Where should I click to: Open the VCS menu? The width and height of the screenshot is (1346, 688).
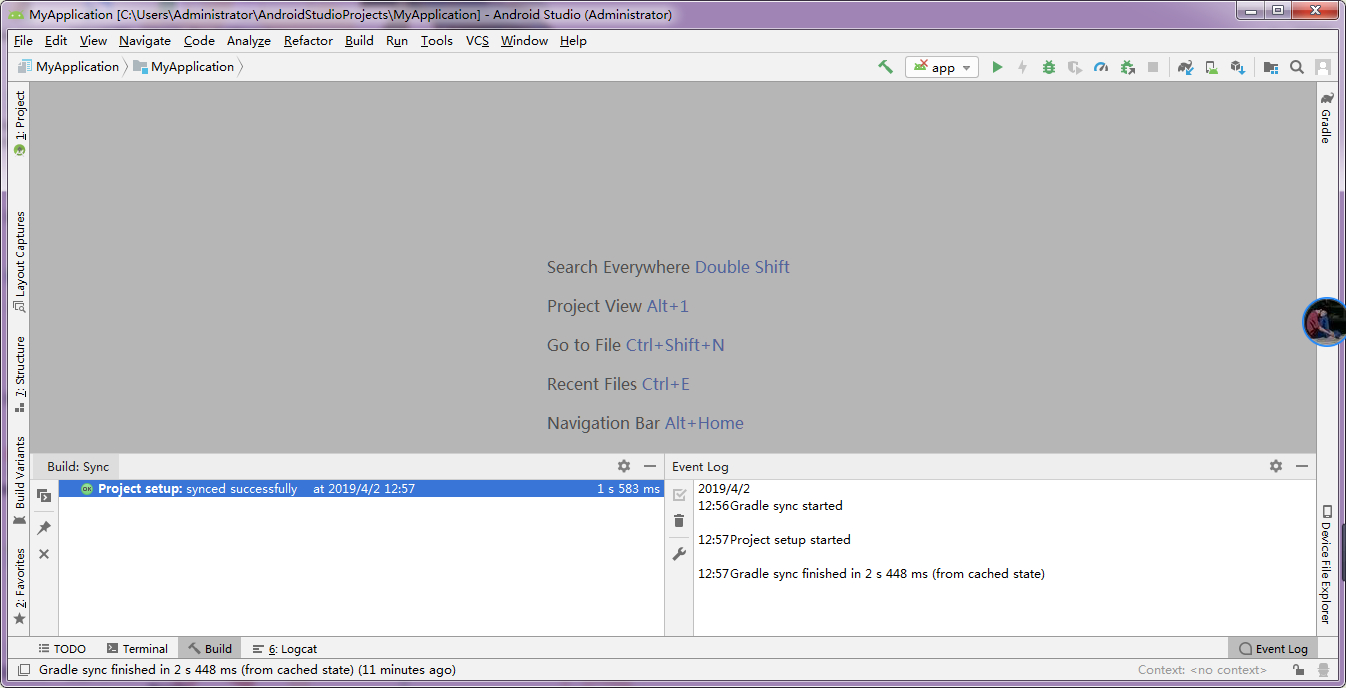(477, 41)
